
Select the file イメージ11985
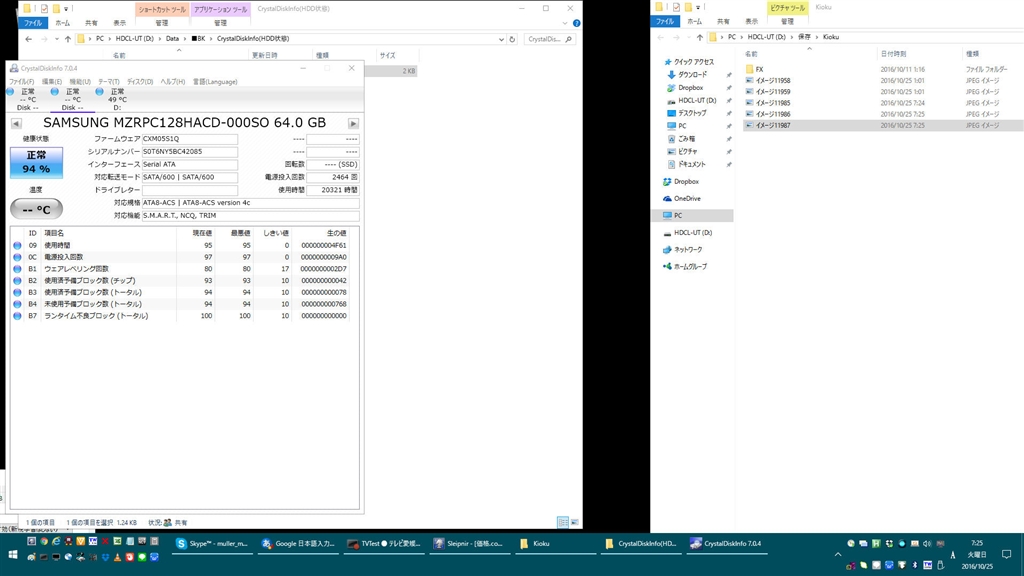(773, 103)
